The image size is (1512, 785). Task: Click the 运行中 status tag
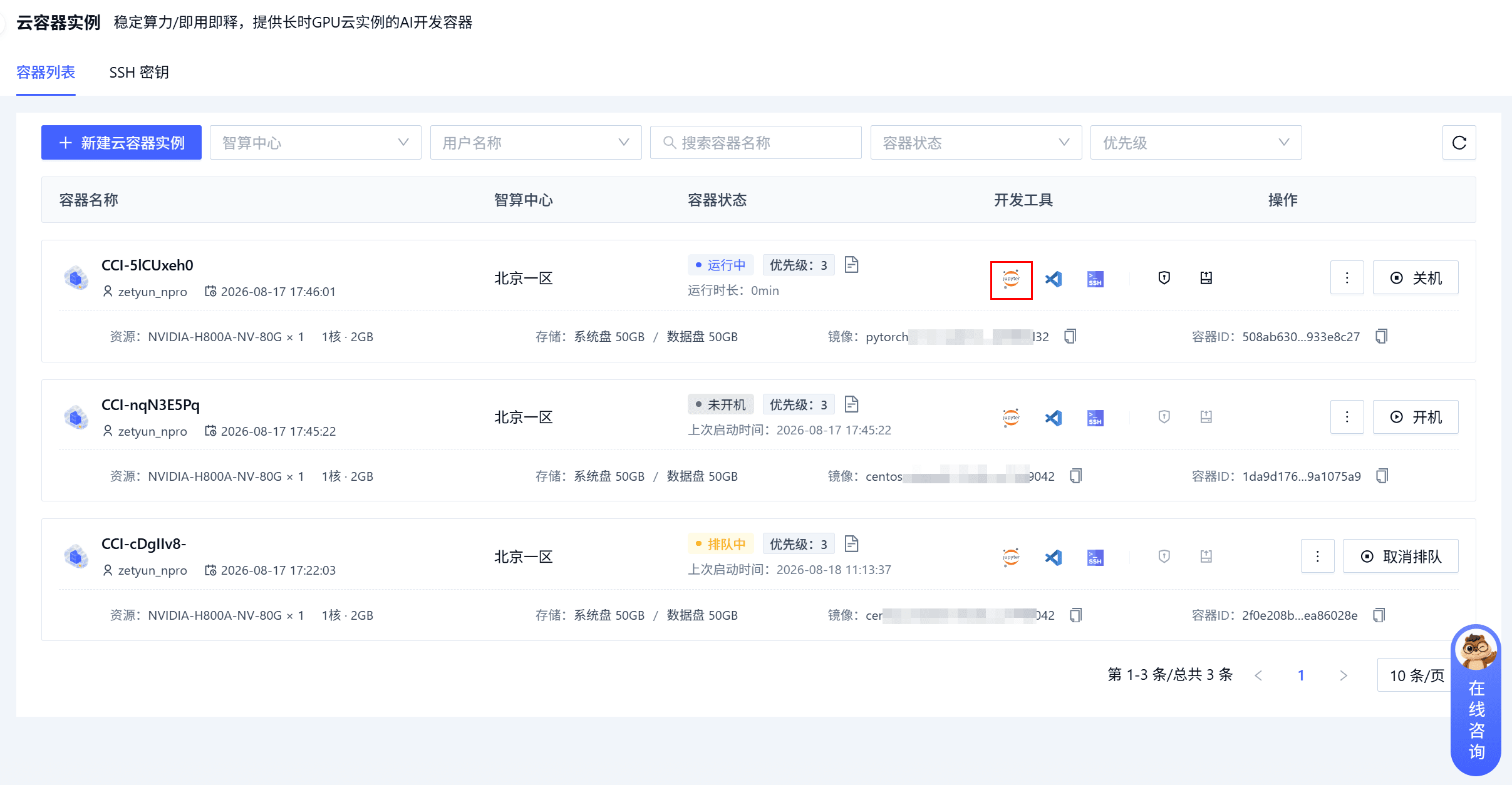(x=720, y=265)
